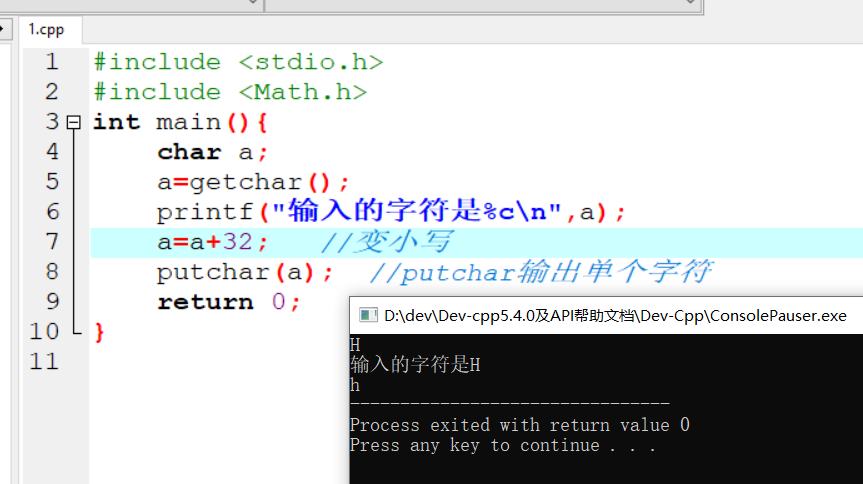Click the ConsolePauser.exe title bar text
The height and width of the screenshot is (484, 863).
(615, 316)
